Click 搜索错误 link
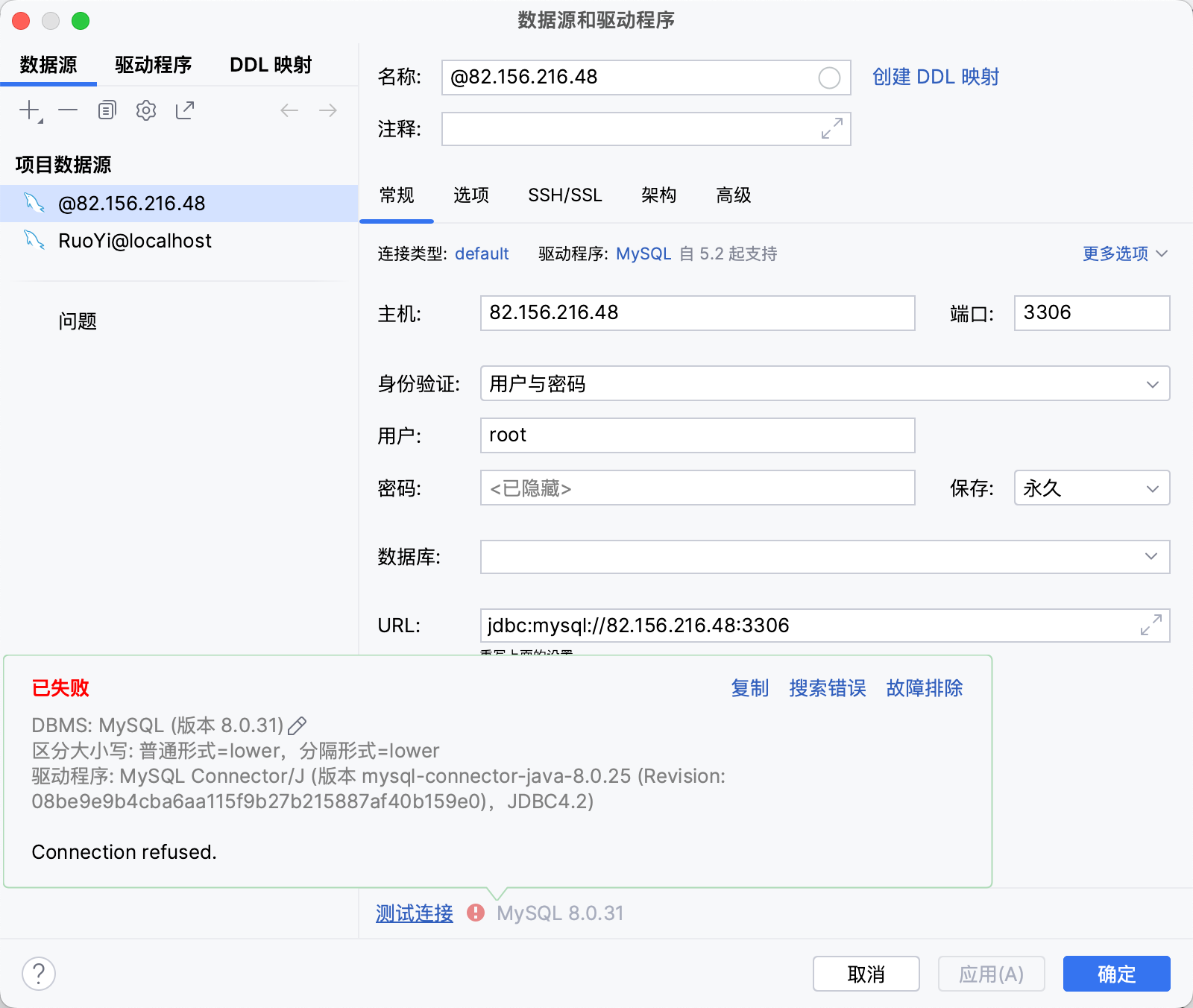The image size is (1193, 1008). pyautogui.click(x=828, y=687)
